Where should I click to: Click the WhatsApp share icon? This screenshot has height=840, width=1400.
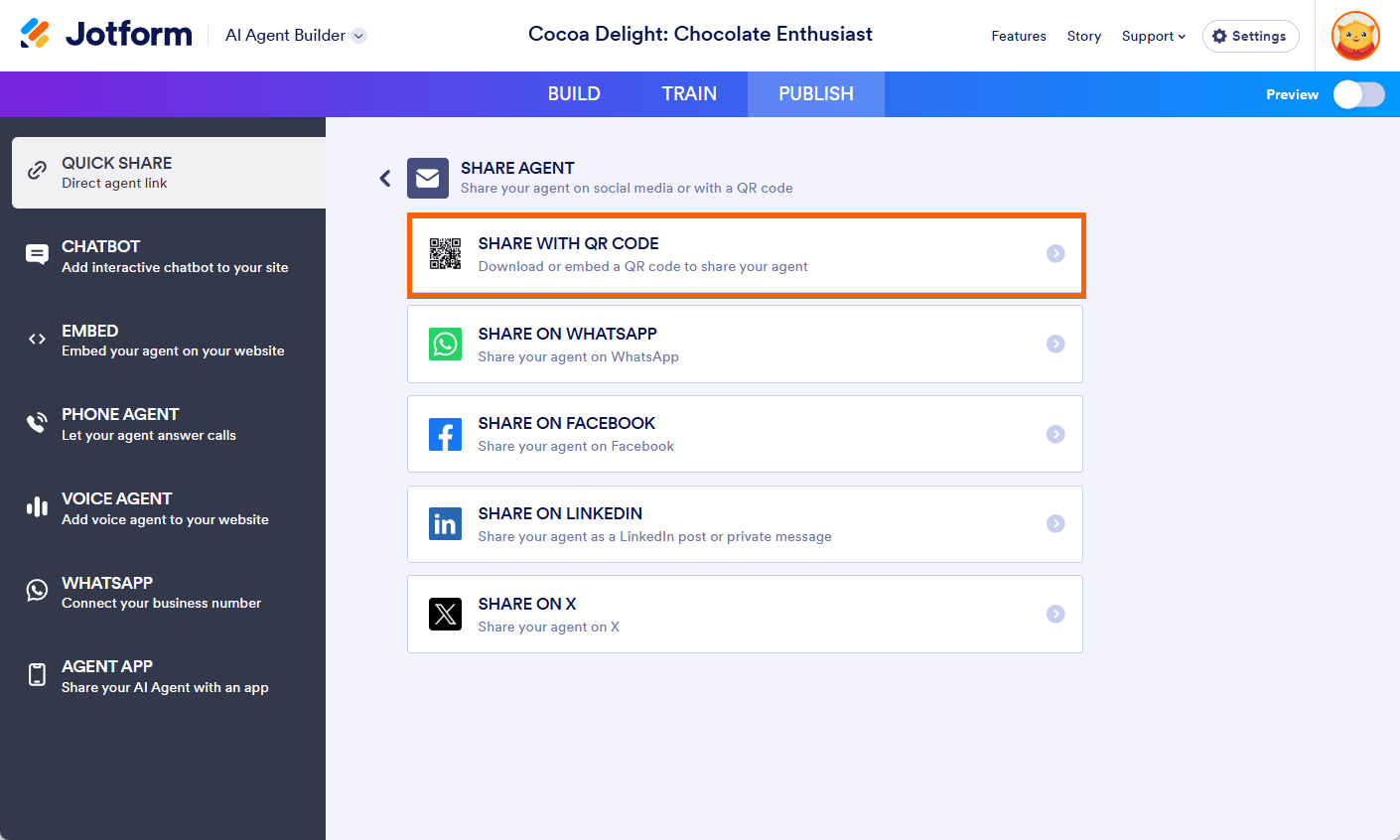[445, 344]
